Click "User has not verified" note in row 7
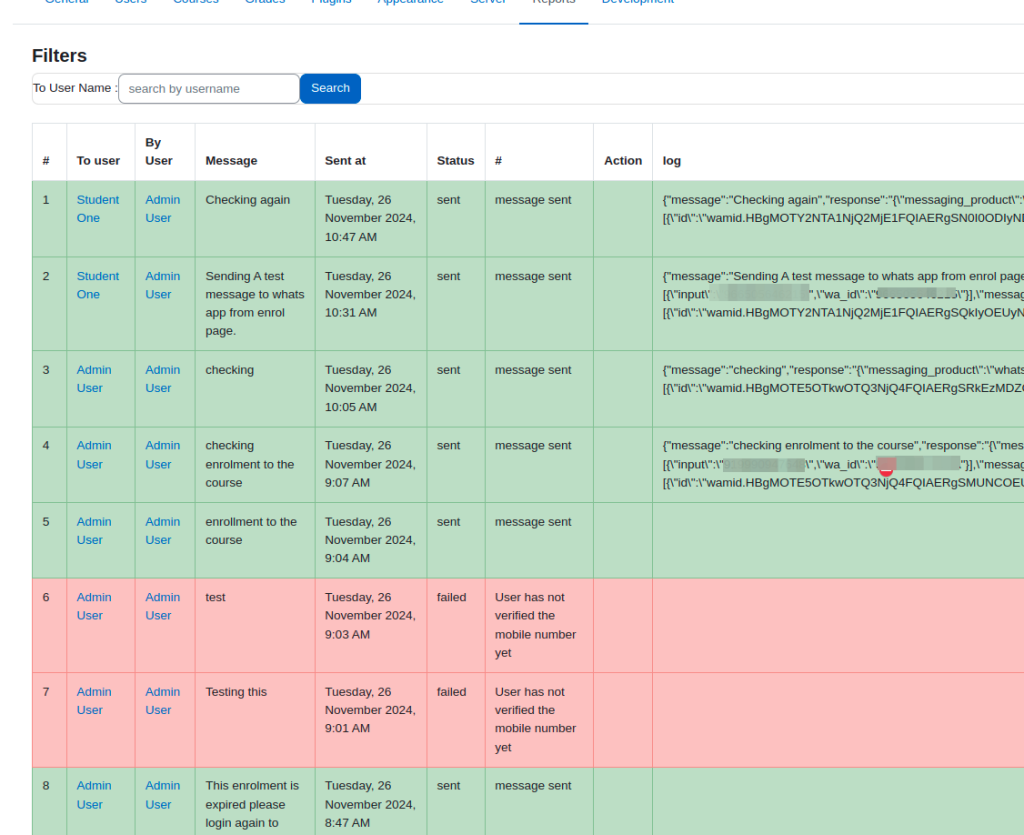Image resolution: width=1024 pixels, height=835 pixels. click(536, 719)
